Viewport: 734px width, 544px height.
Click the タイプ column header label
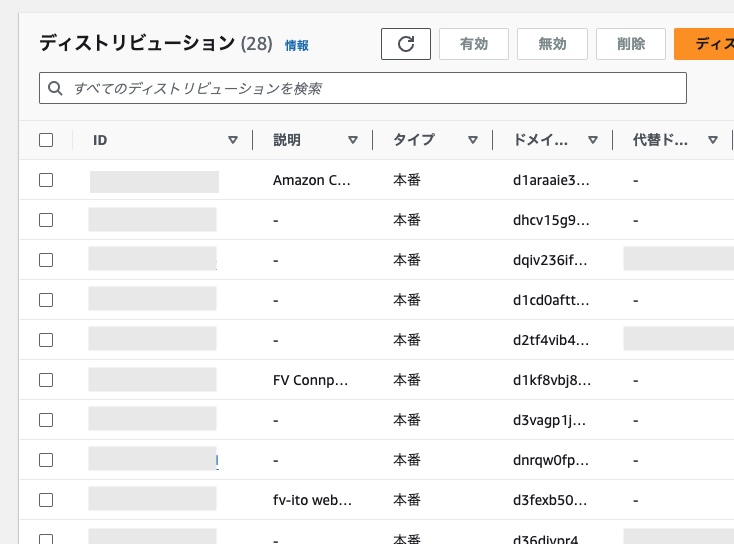pos(414,140)
